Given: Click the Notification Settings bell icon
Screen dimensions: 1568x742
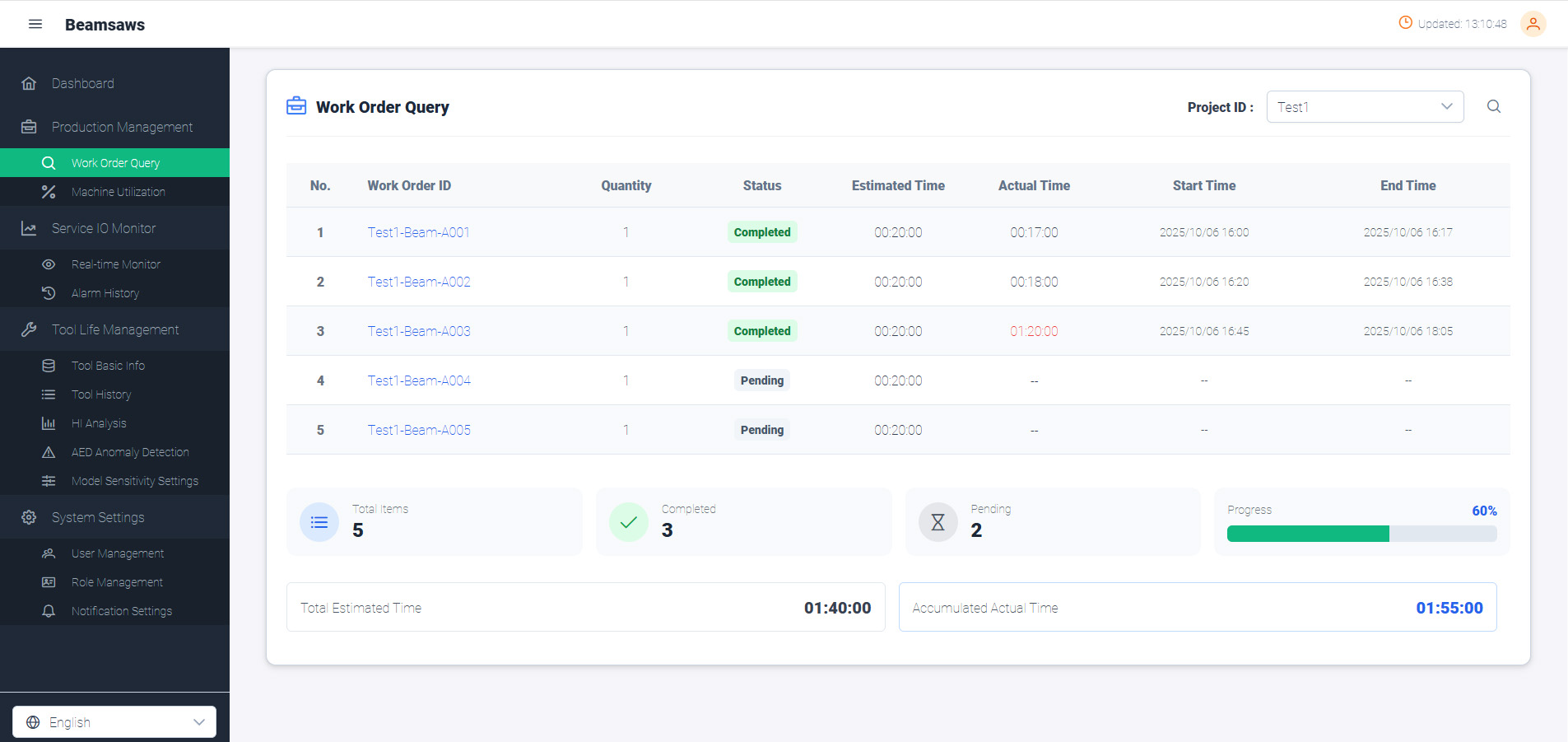Looking at the screenshot, I should click(49, 611).
